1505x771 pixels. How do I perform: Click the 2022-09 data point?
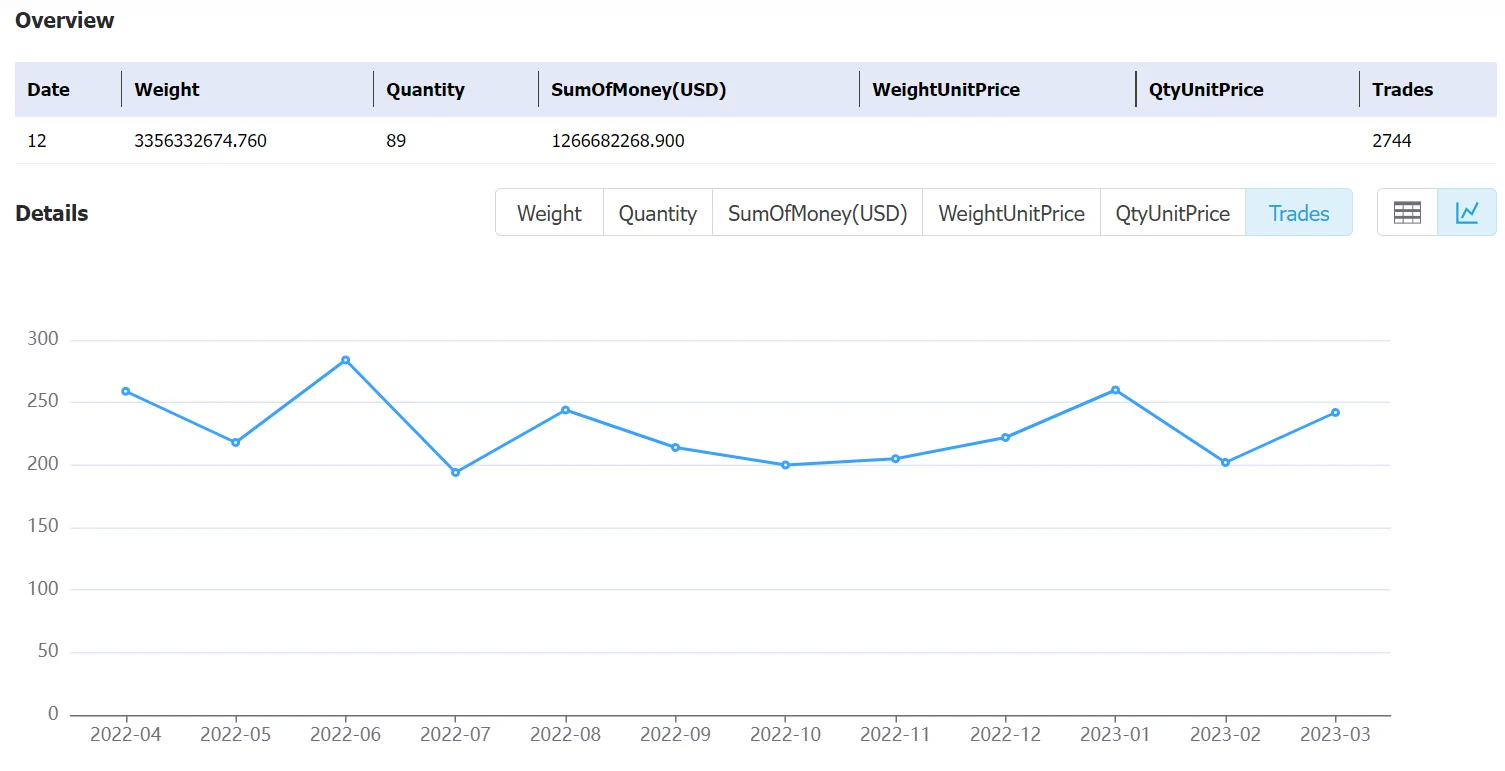pos(676,447)
